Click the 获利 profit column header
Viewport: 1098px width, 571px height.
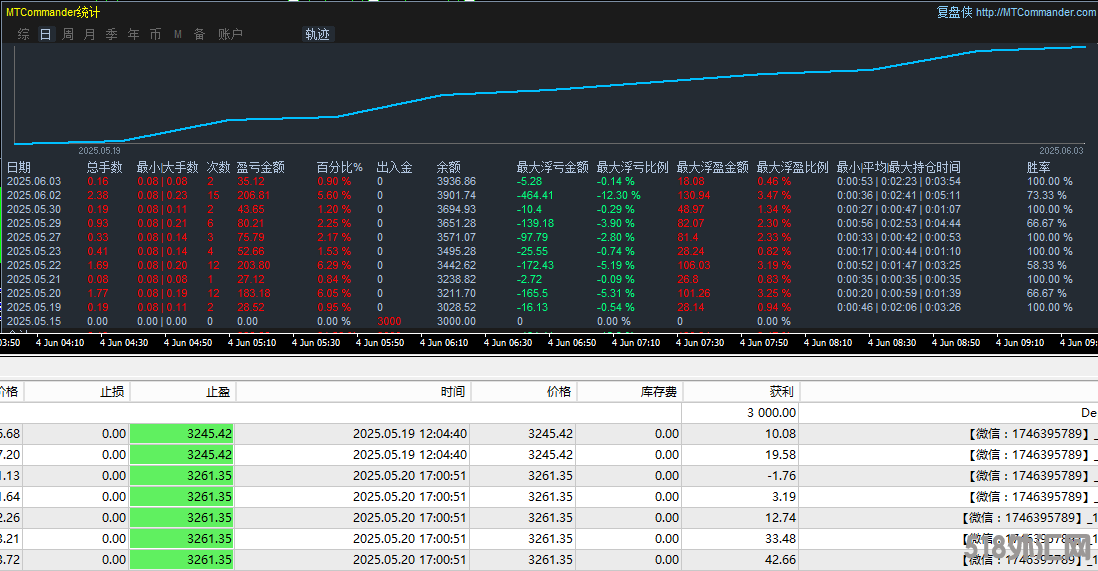pos(741,392)
